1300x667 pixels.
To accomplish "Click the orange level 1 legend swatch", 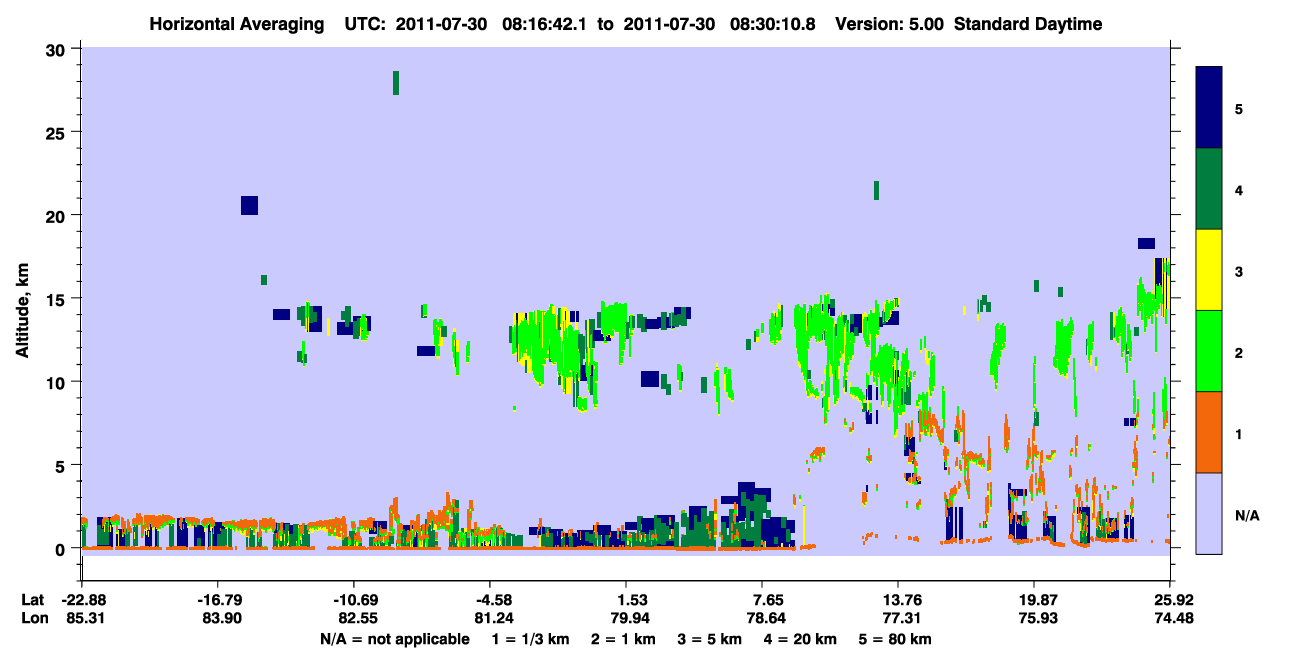I will (x=1209, y=432).
